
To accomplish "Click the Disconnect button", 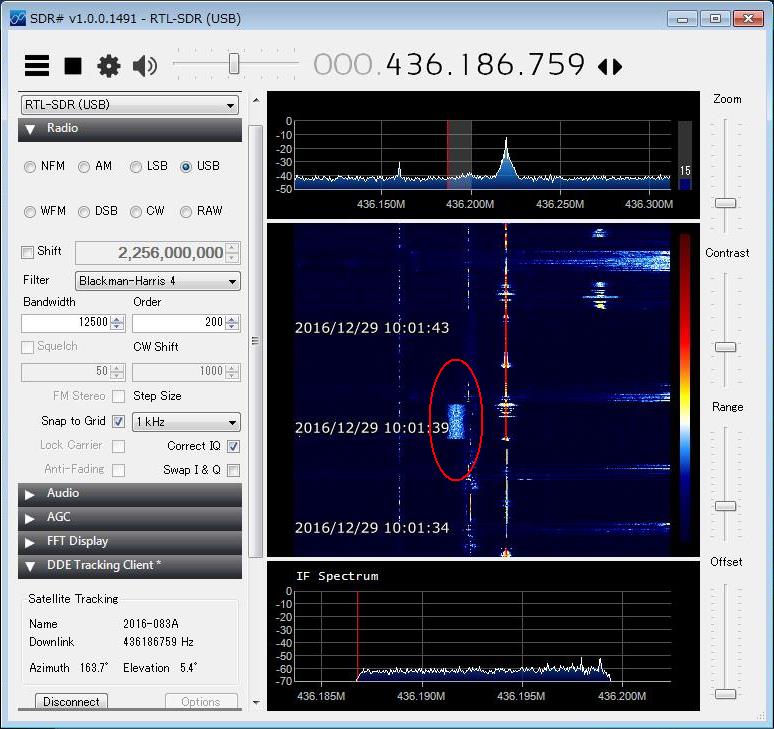I will coord(72,701).
